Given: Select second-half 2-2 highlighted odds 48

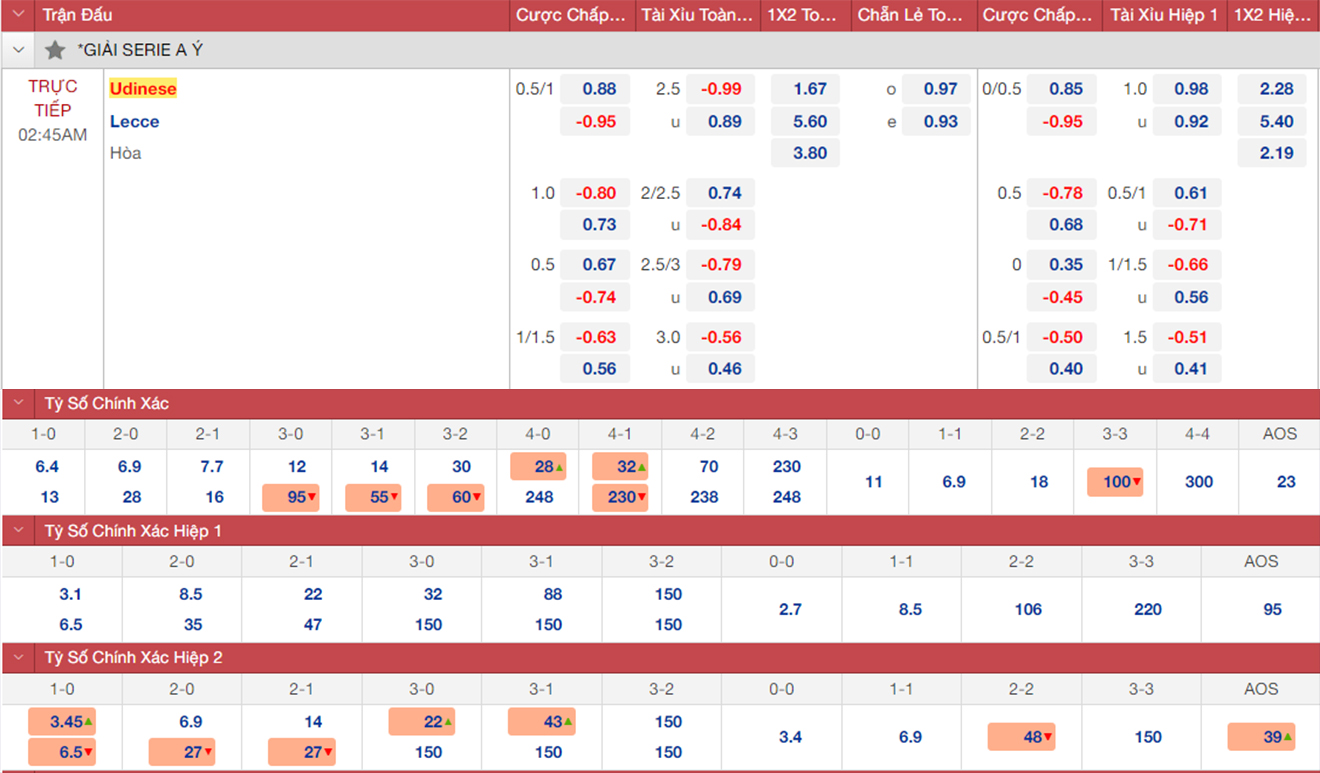Looking at the screenshot, I should pyautogui.click(x=1022, y=737).
